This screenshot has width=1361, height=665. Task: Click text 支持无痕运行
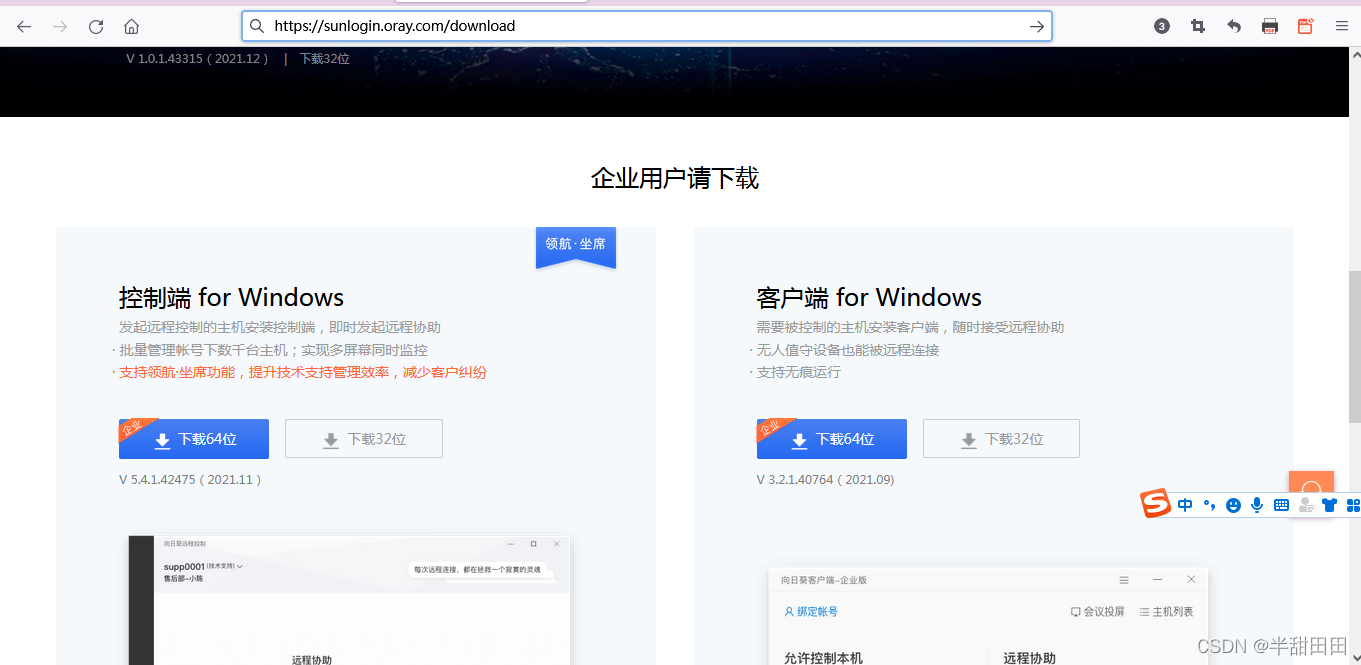click(x=799, y=372)
